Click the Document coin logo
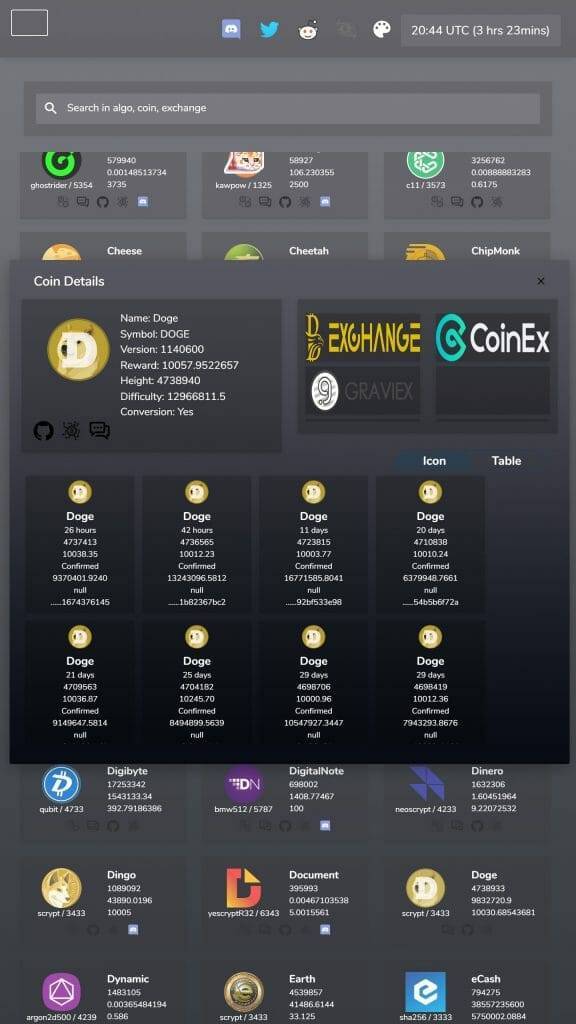576x1024 pixels. 244,888
